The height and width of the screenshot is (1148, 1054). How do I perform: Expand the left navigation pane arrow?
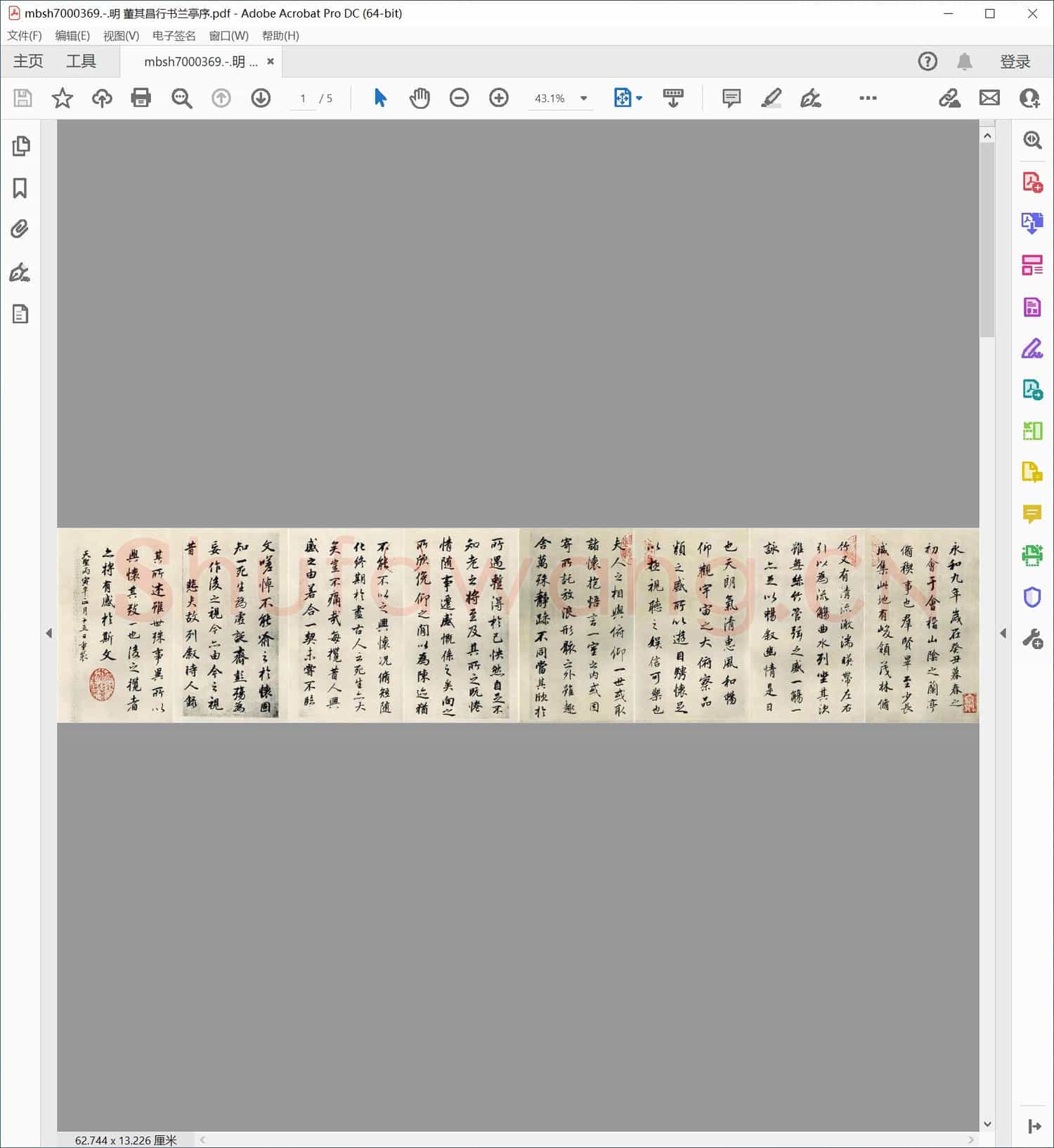pyautogui.click(x=48, y=633)
